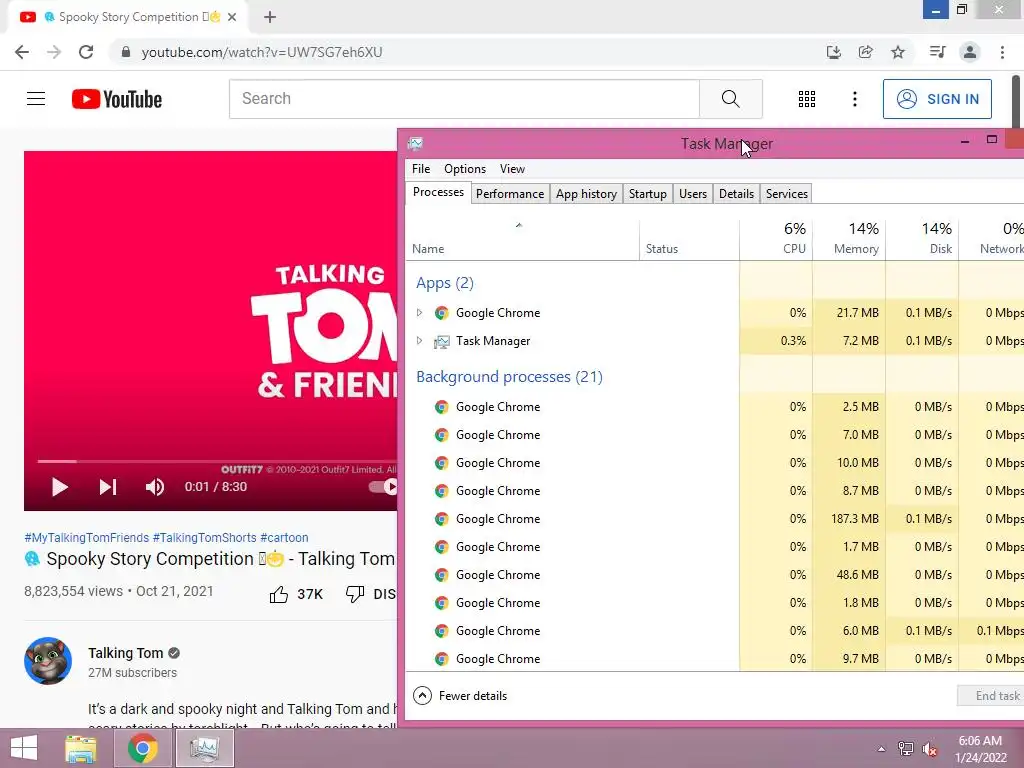Click the Chrome back arrow
Image resolution: width=1024 pixels, height=768 pixels.
click(x=22, y=52)
